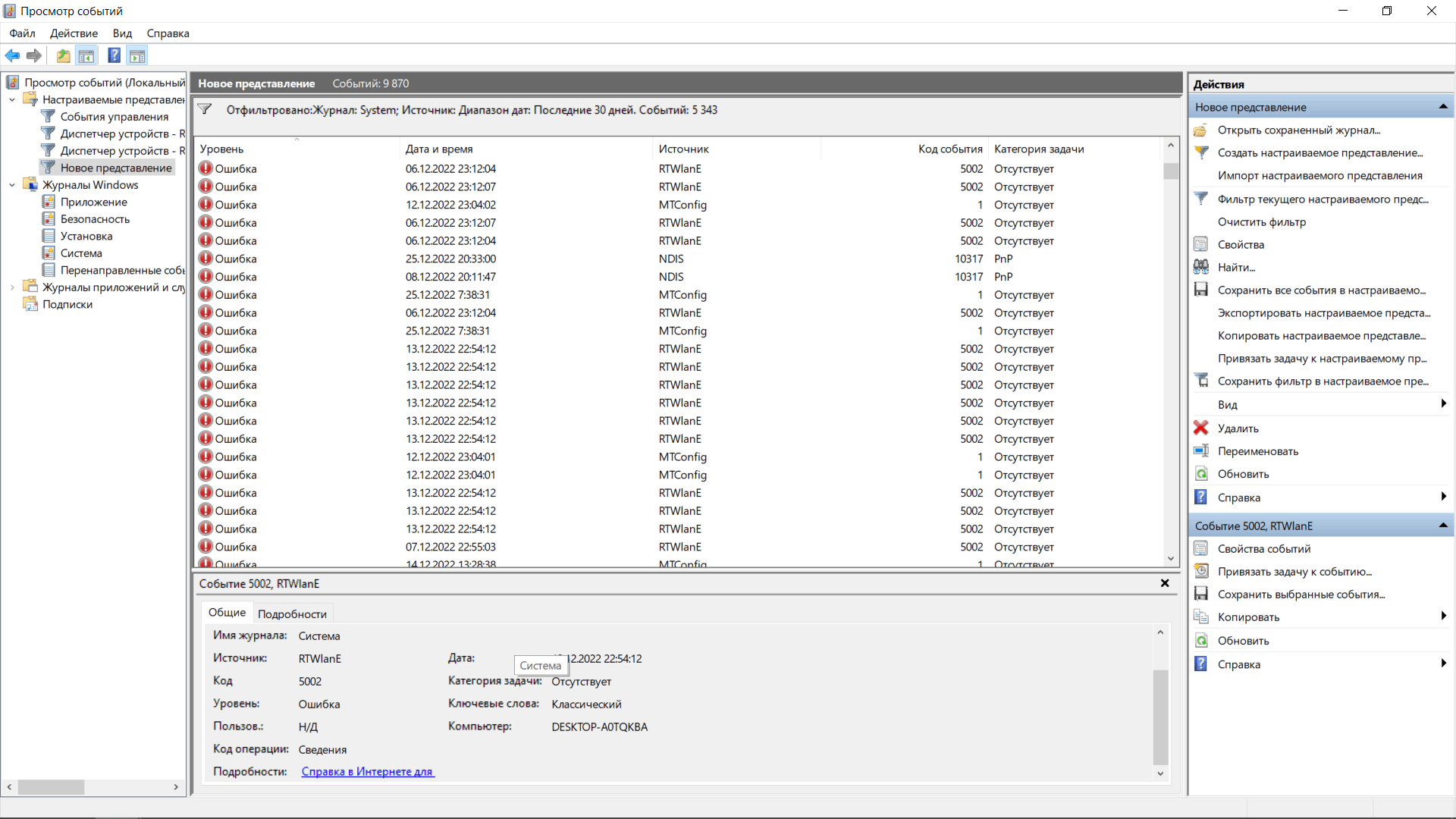Click the Сохранить фильтр icon in Actions pane
Image resolution: width=1456 pixels, height=819 pixels.
tap(1200, 381)
